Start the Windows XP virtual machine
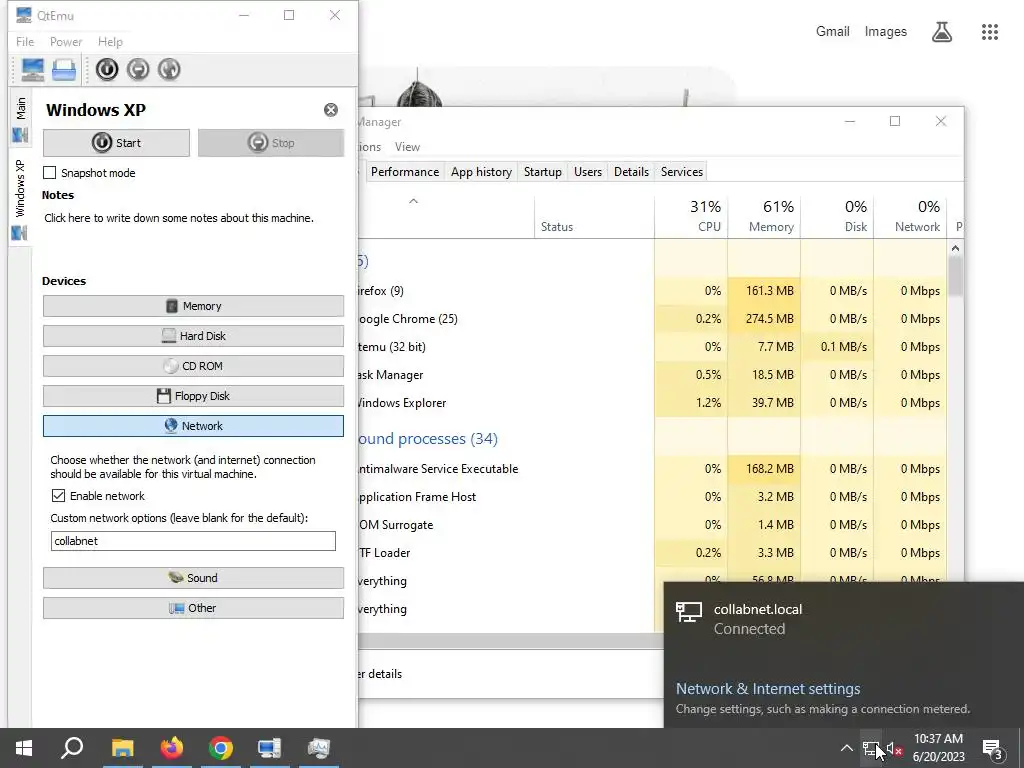 [116, 142]
